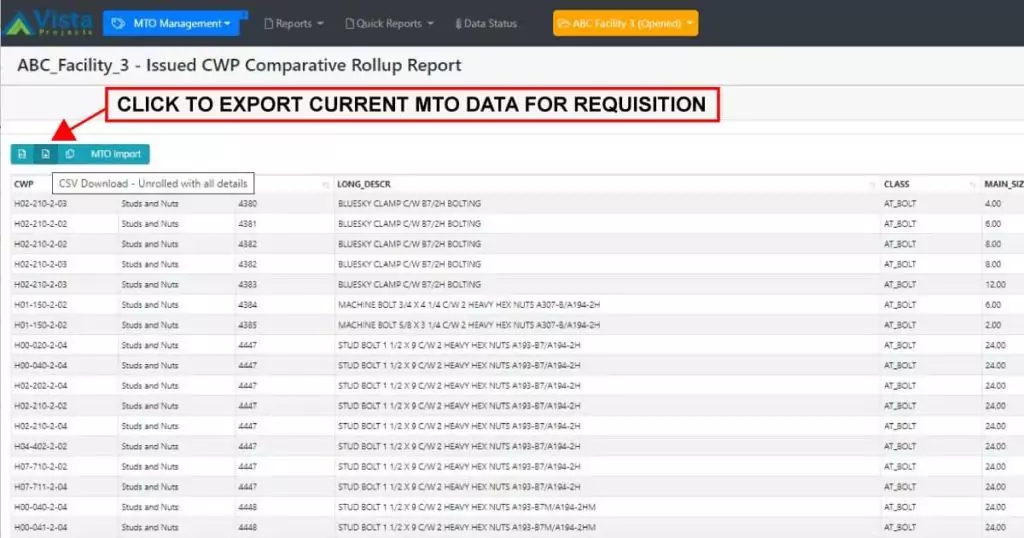Click BLUESKY CLAMP description in row 4380
The height and width of the screenshot is (538, 1024).
coord(409,204)
